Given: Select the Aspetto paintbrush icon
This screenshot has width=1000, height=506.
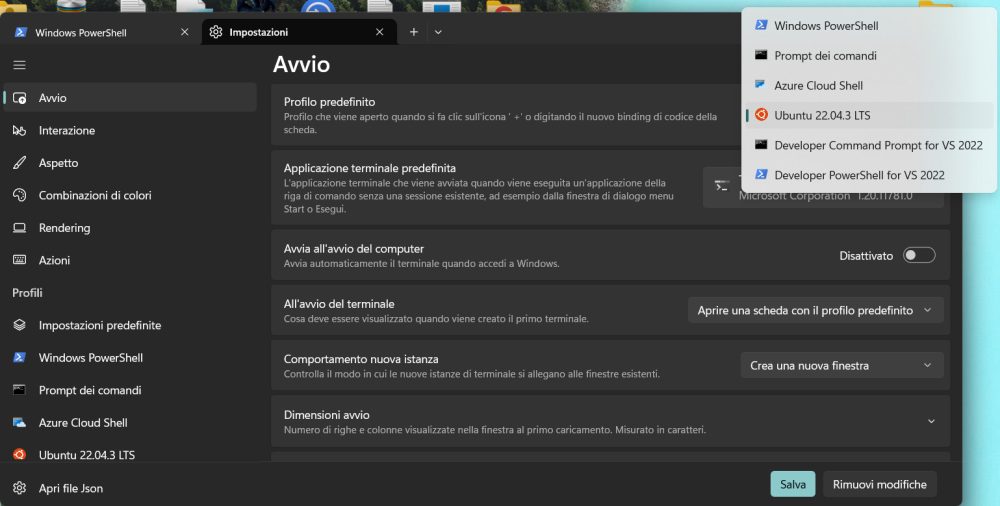Looking at the screenshot, I should (19, 163).
